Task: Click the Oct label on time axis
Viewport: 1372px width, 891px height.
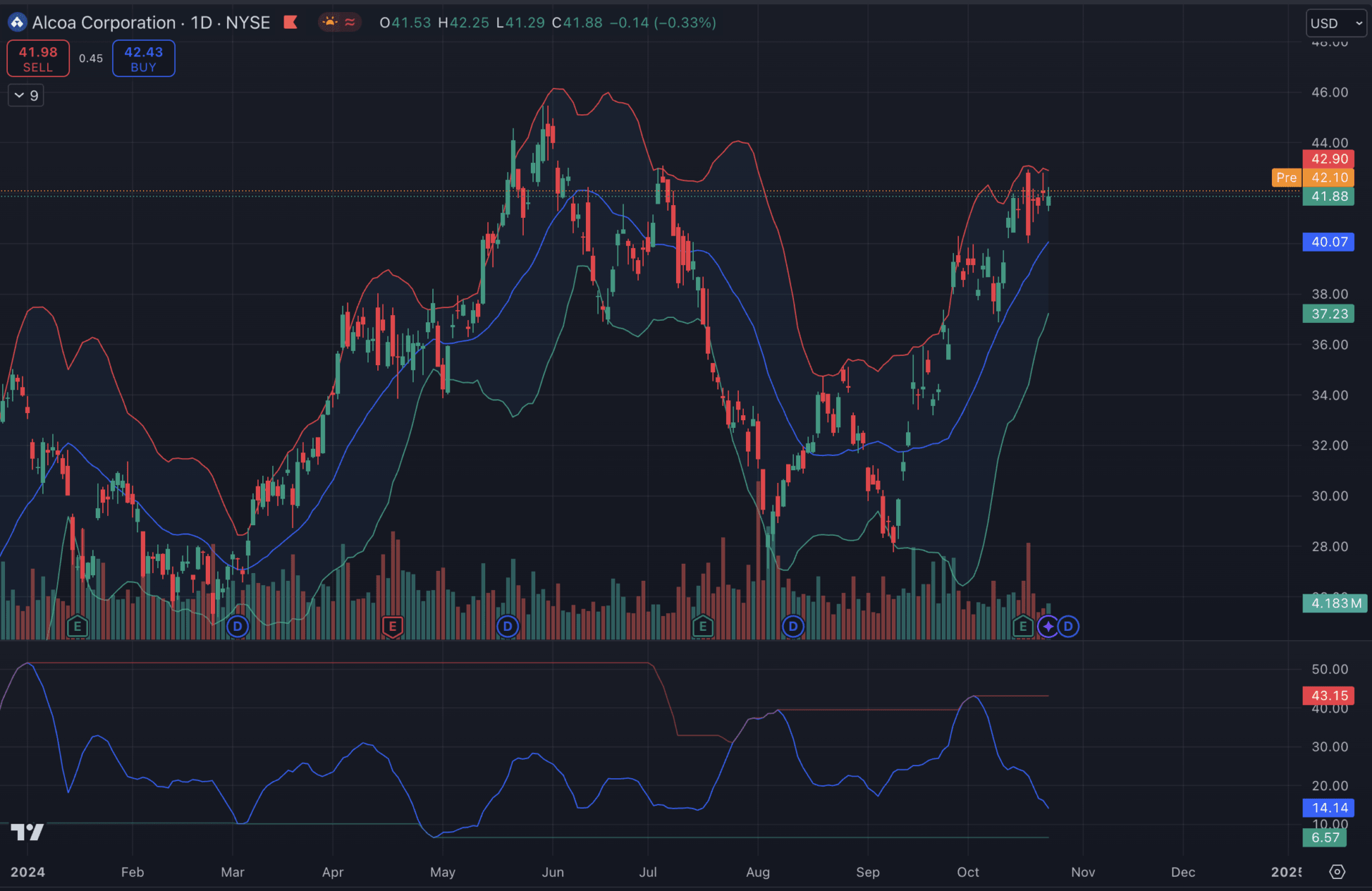Action: pos(968,872)
